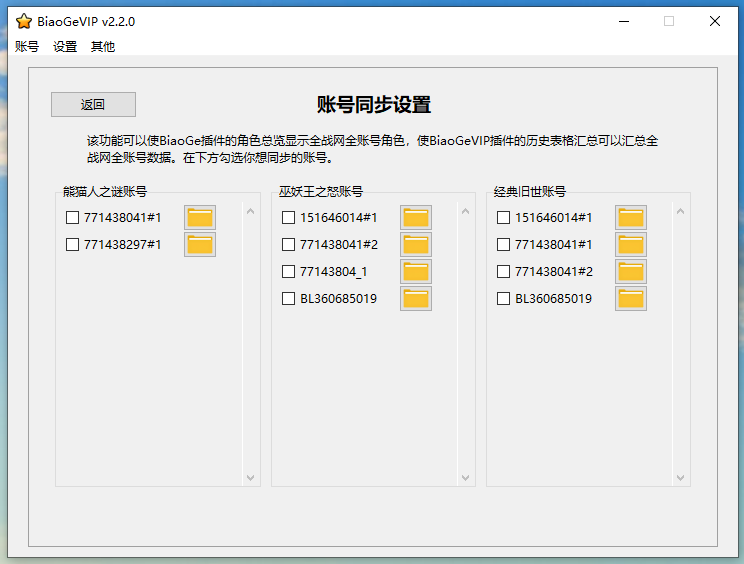
Task: Click the BiaoGeVIP star icon in title bar
Action: 24,21
